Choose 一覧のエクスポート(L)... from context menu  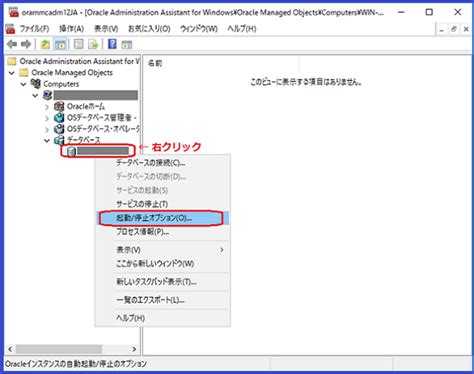click(x=163, y=300)
